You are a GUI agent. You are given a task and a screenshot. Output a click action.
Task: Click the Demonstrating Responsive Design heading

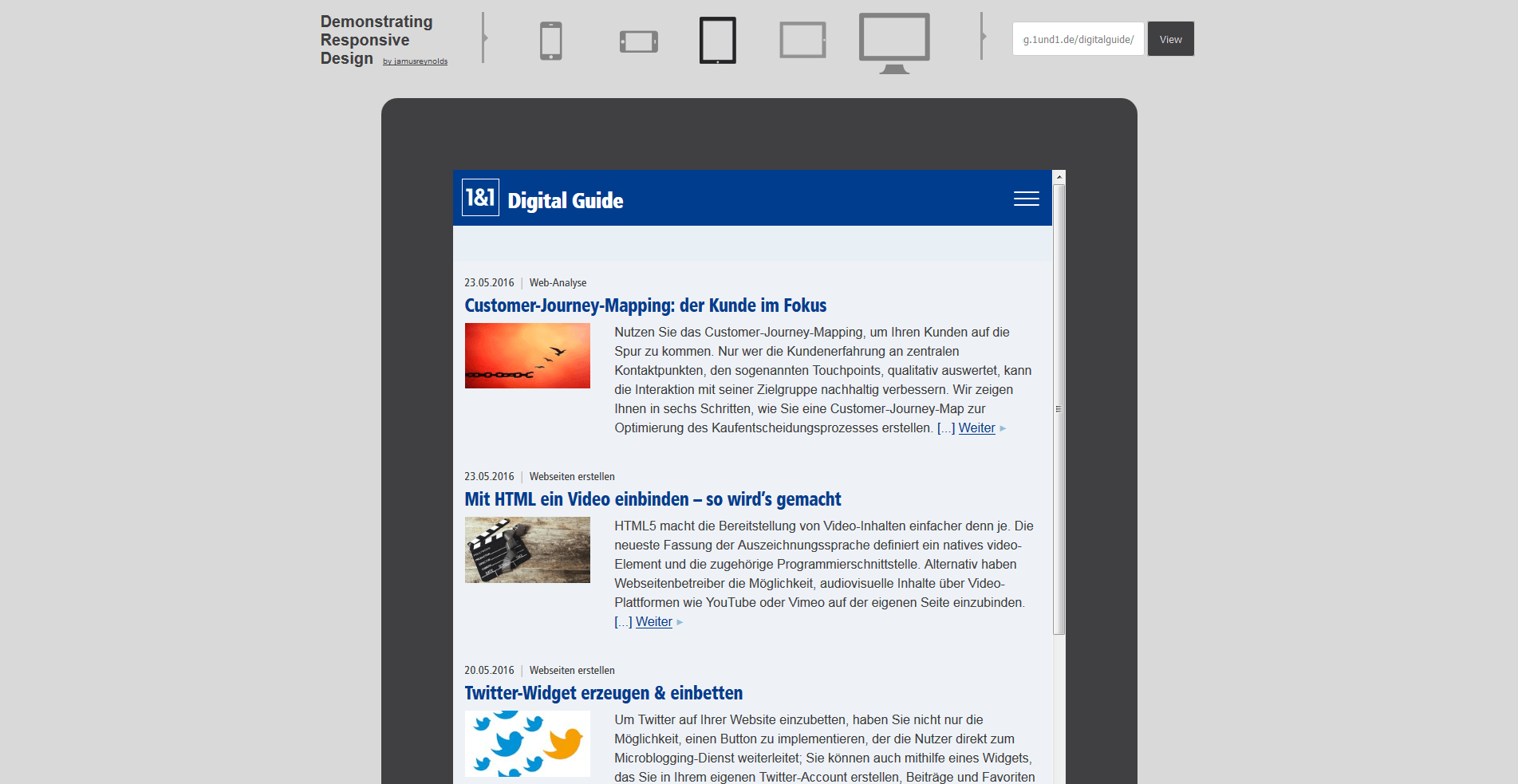click(x=377, y=40)
